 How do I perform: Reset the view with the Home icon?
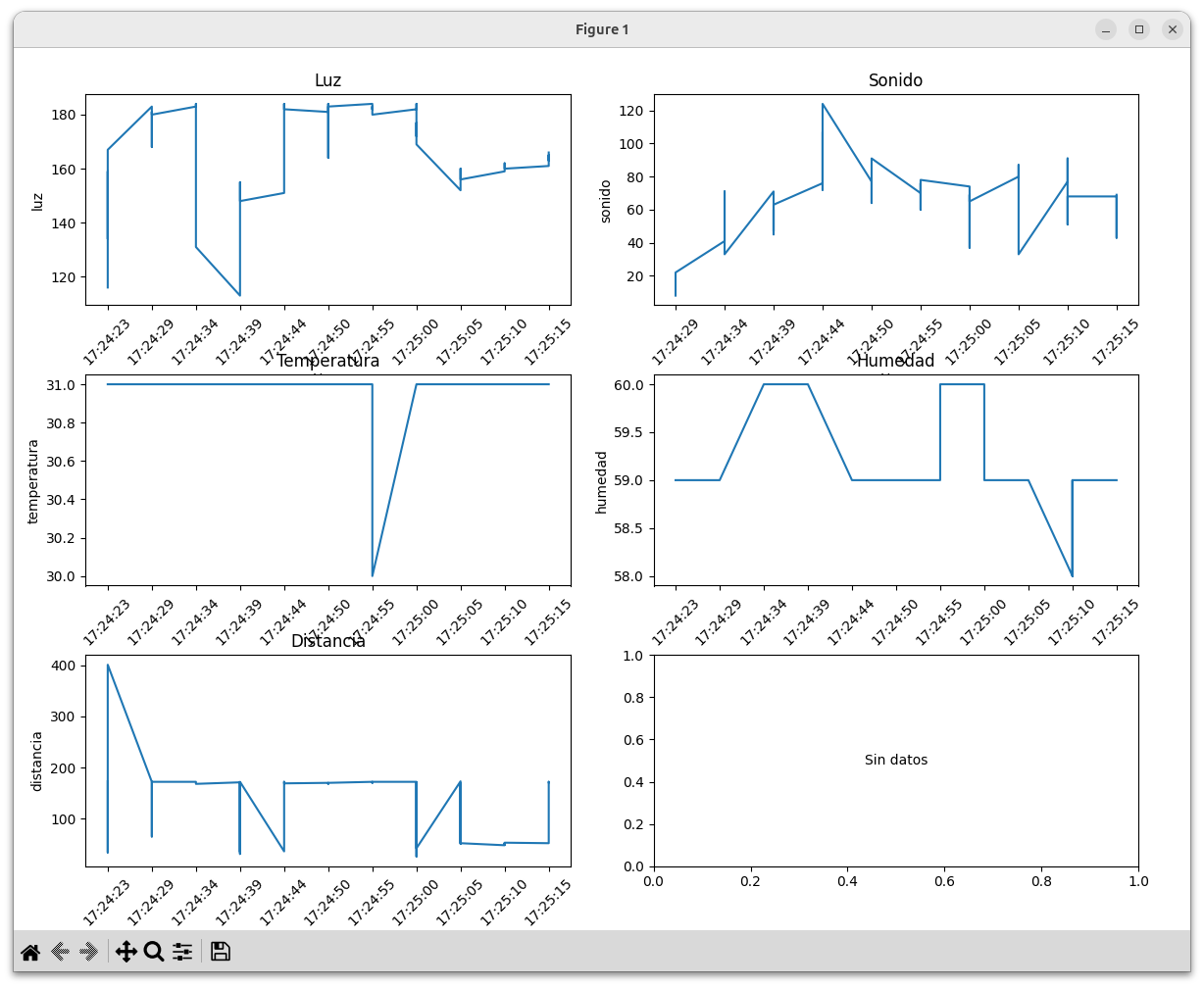click(30, 951)
